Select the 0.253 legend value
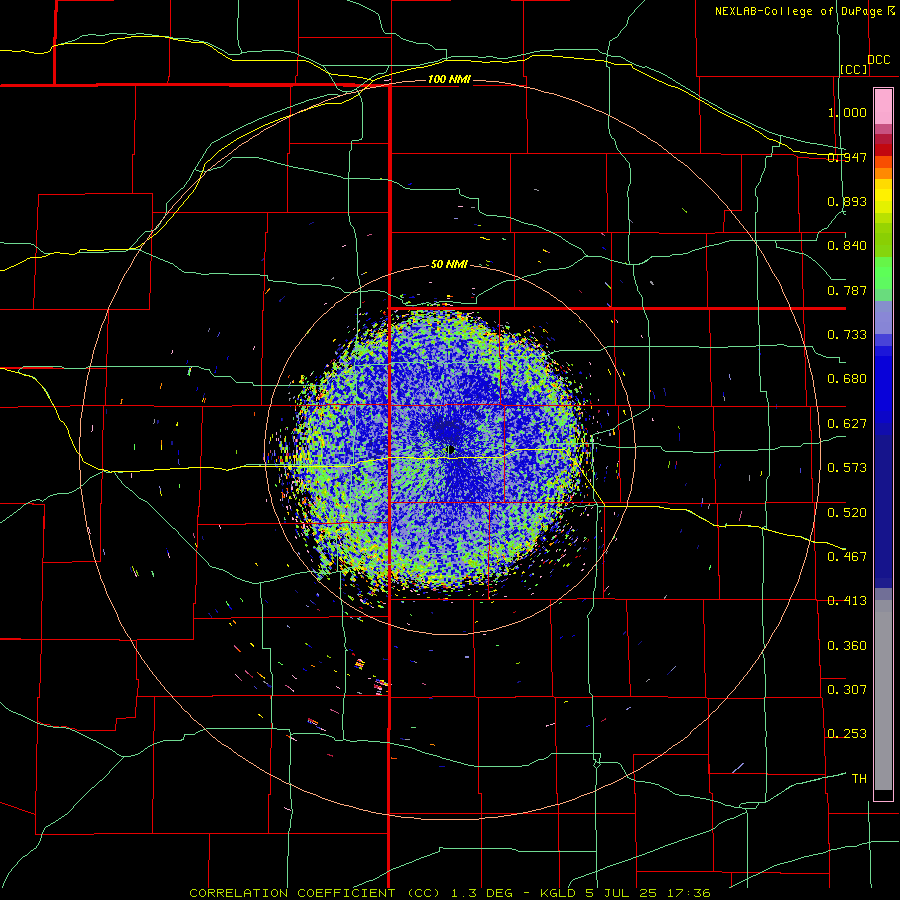The height and width of the screenshot is (900, 900). click(847, 734)
